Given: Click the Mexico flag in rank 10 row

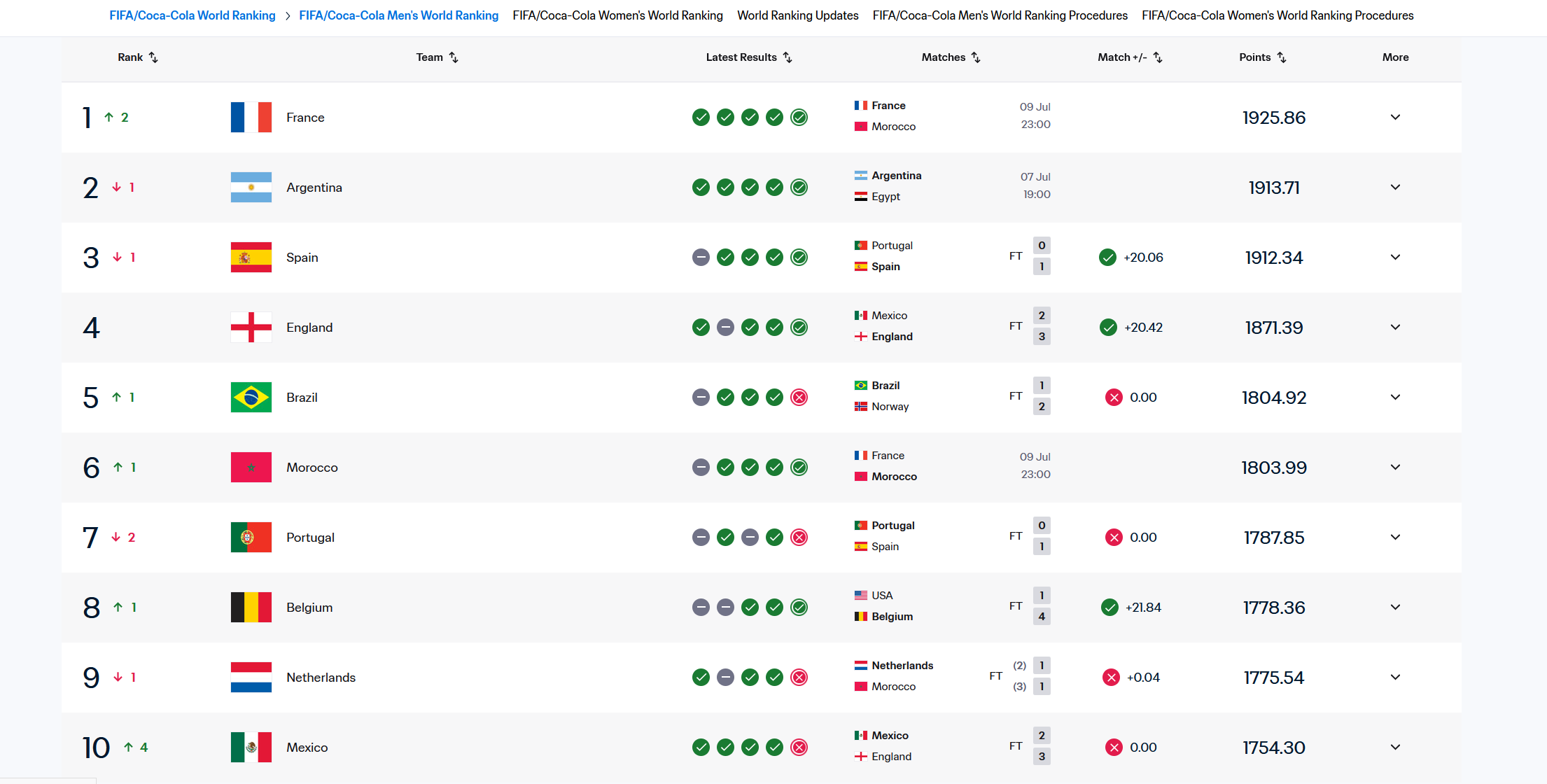Looking at the screenshot, I should point(251,748).
